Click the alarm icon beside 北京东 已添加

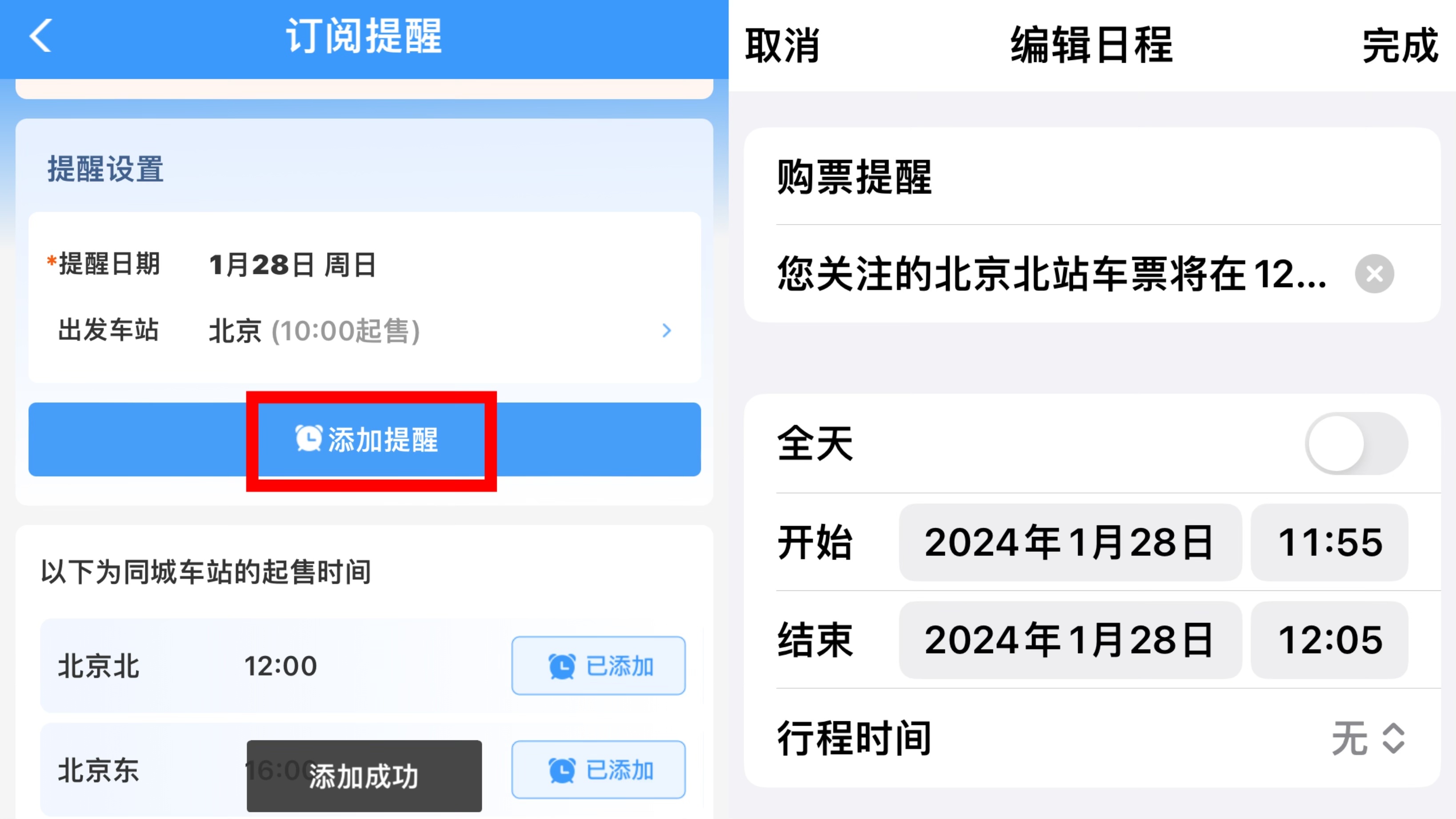(x=562, y=771)
